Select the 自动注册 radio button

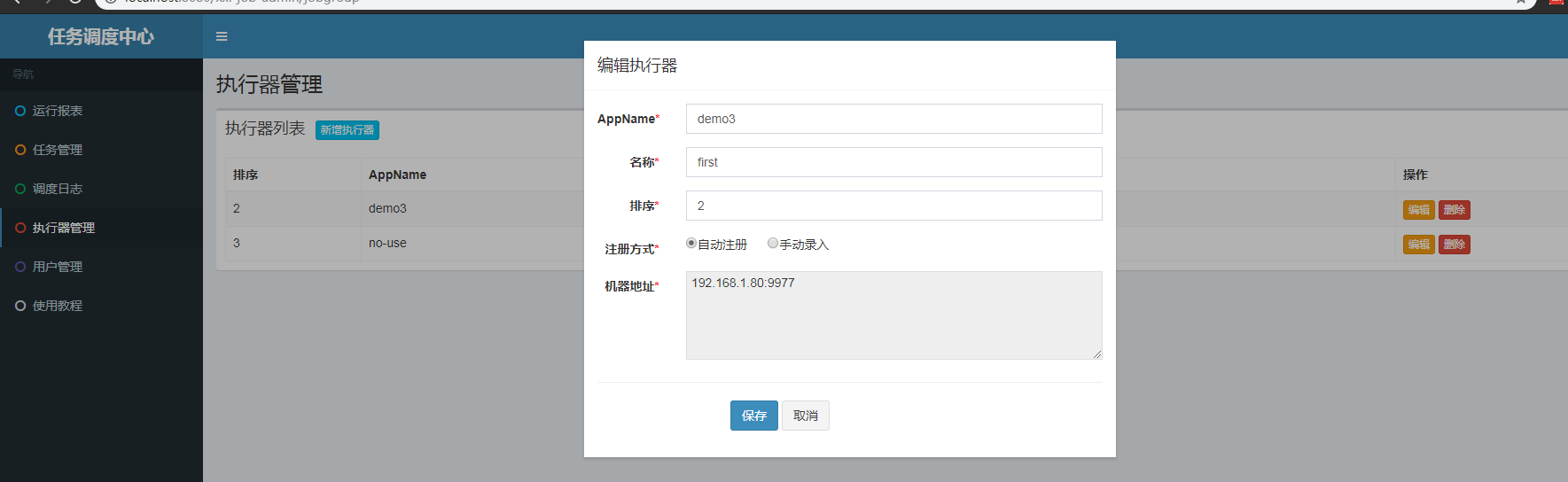tap(691, 243)
